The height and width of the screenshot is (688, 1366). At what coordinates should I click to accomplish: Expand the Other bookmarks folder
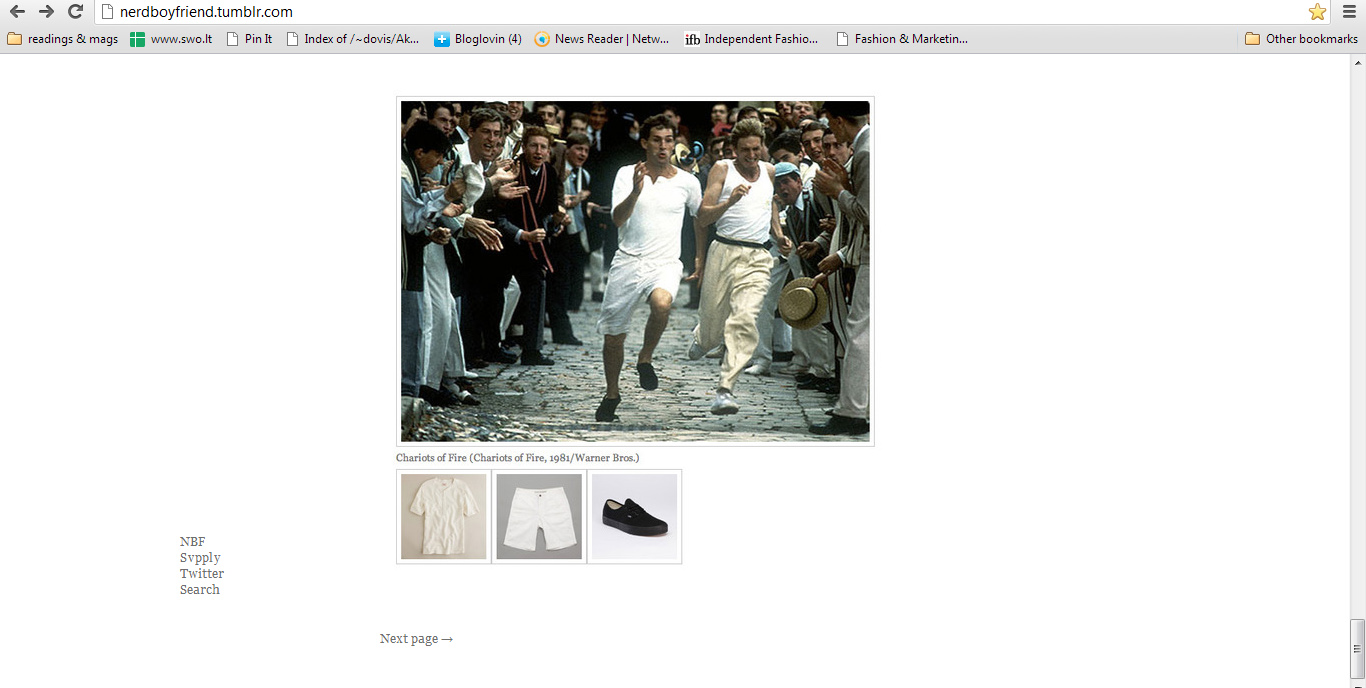pyautogui.click(x=1301, y=39)
